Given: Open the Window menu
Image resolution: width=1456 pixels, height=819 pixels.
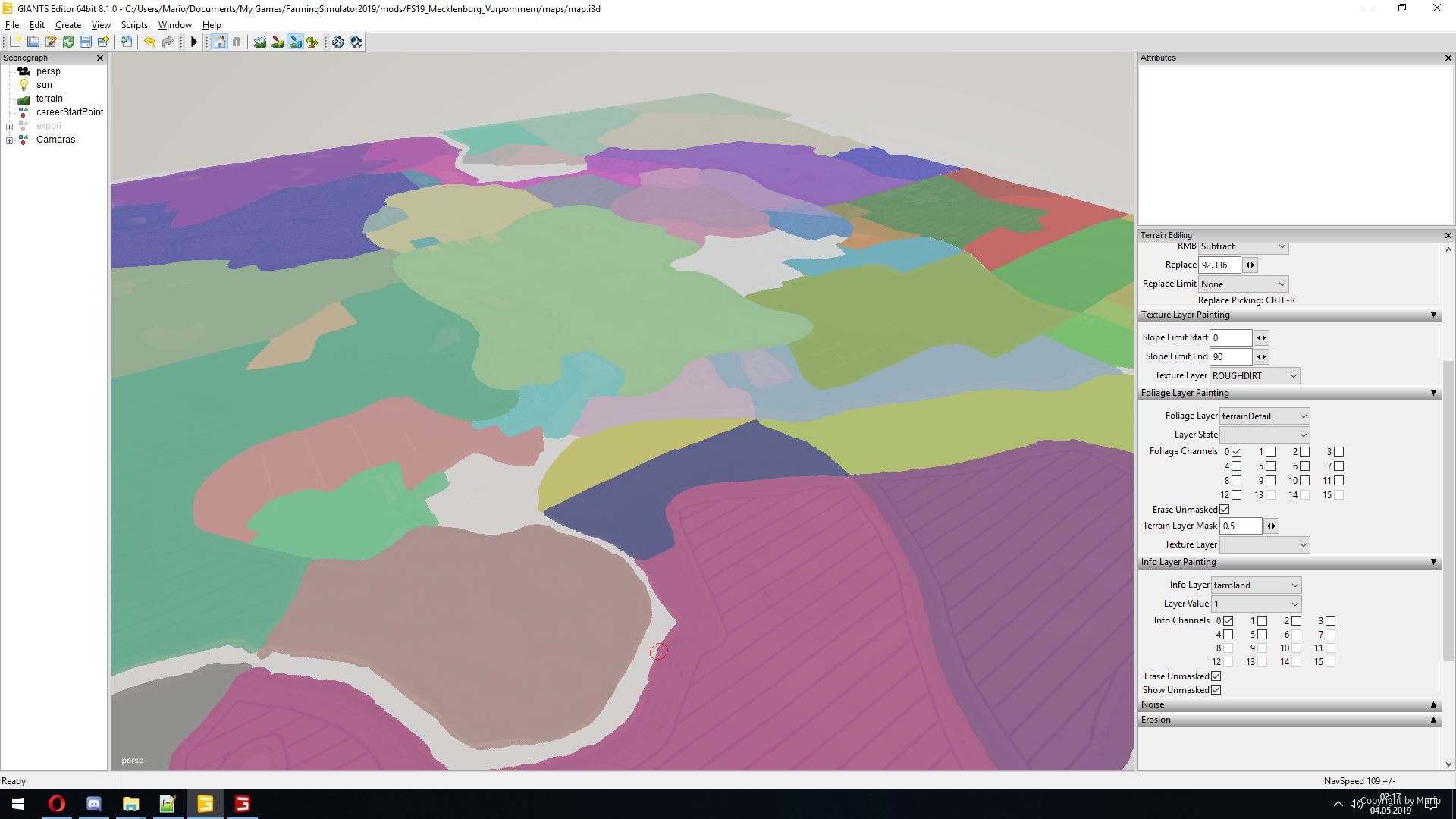Looking at the screenshot, I should click(x=174, y=25).
